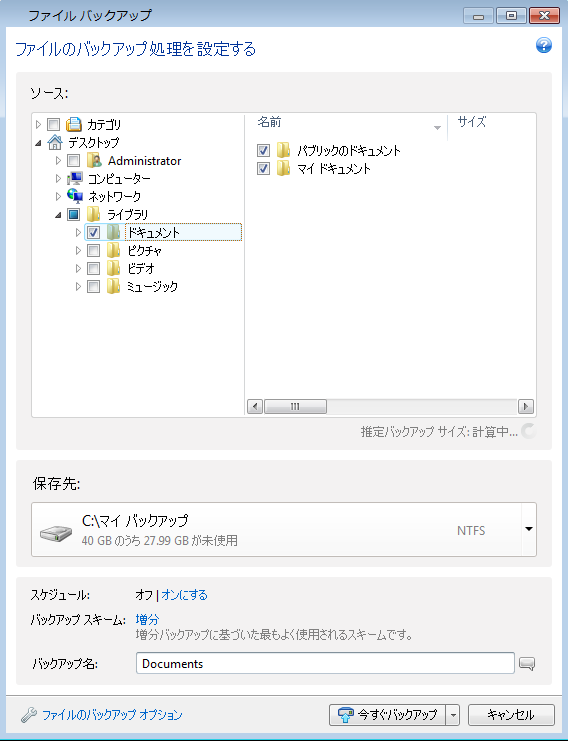Open dropdown arrow beside 今すぐバックアップ
The image size is (568, 741).
coord(453,715)
